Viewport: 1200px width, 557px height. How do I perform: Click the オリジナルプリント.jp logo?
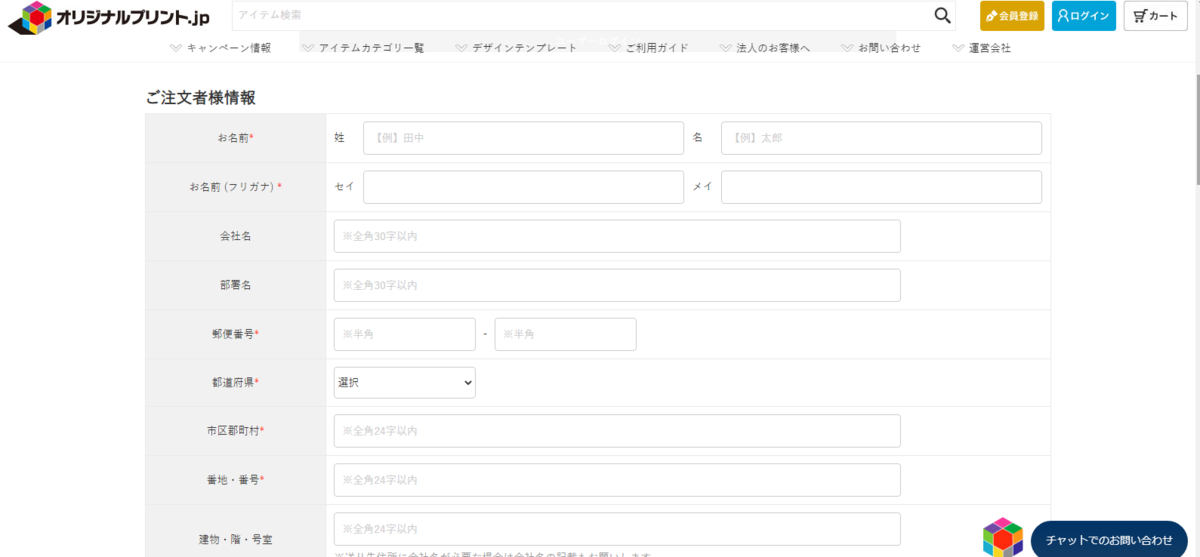[x=109, y=16]
